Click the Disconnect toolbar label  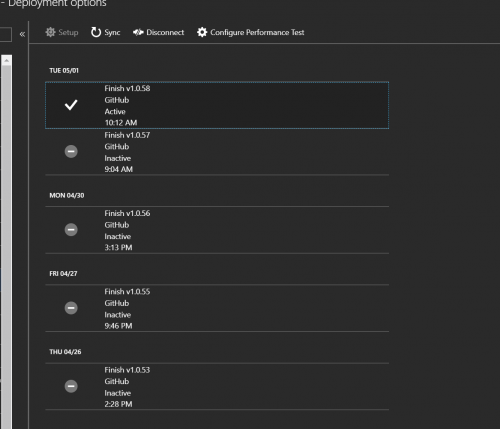(x=165, y=32)
